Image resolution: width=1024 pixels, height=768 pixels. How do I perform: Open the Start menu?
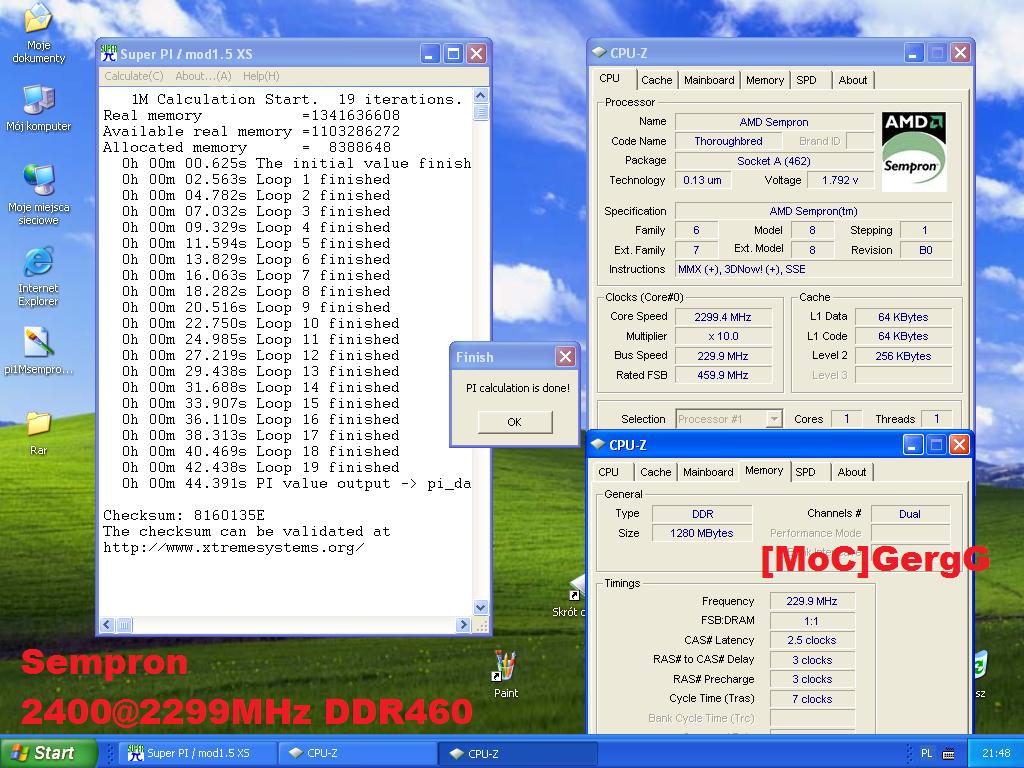pyautogui.click(x=48, y=753)
